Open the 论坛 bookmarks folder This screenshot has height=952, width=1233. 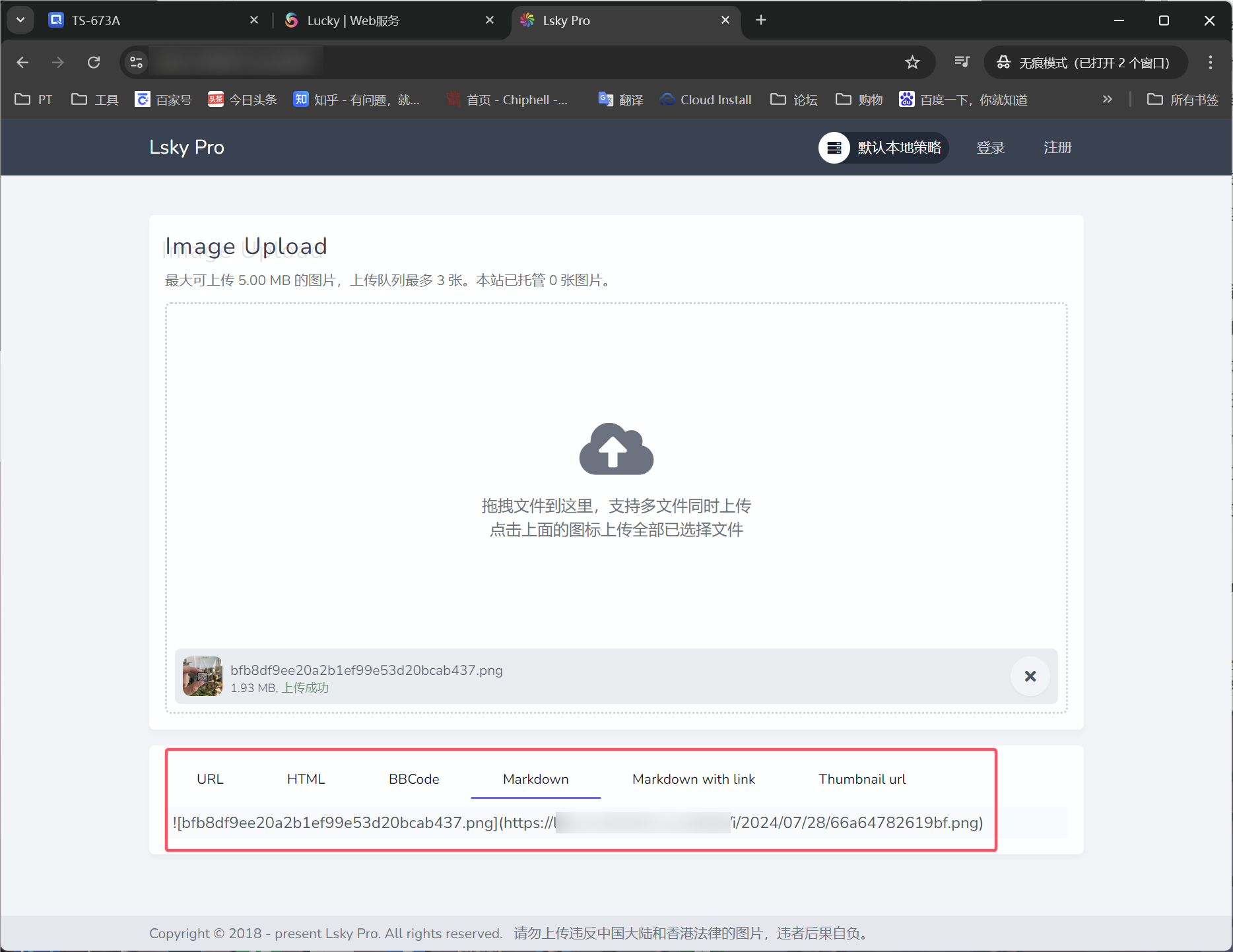[794, 100]
